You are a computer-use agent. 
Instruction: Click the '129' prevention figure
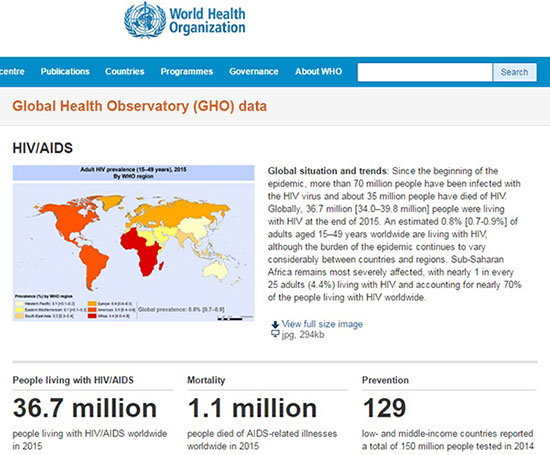[x=384, y=408]
